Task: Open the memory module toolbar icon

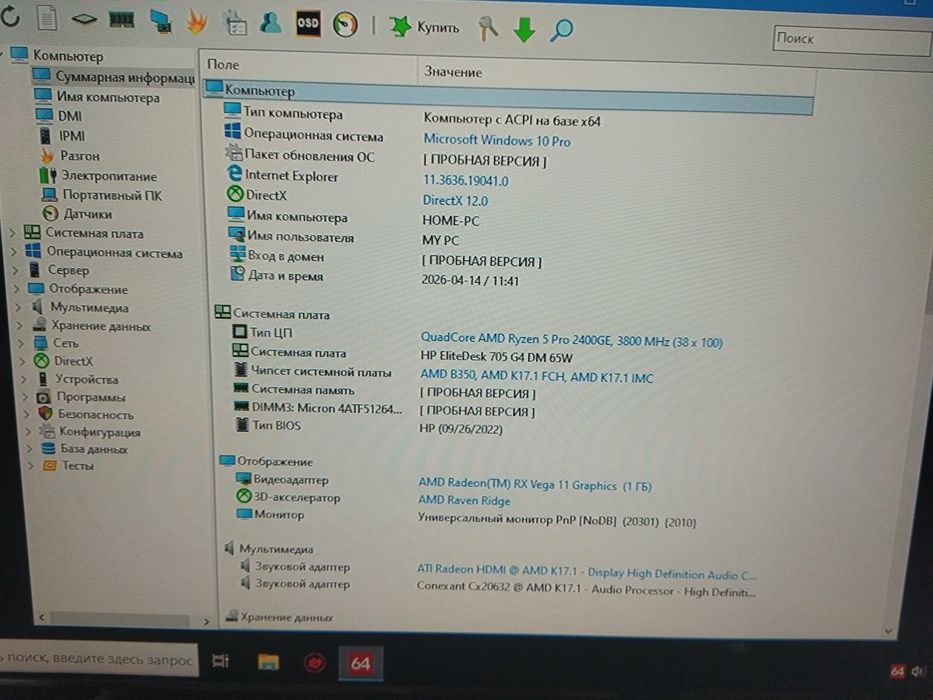Action: (121, 20)
